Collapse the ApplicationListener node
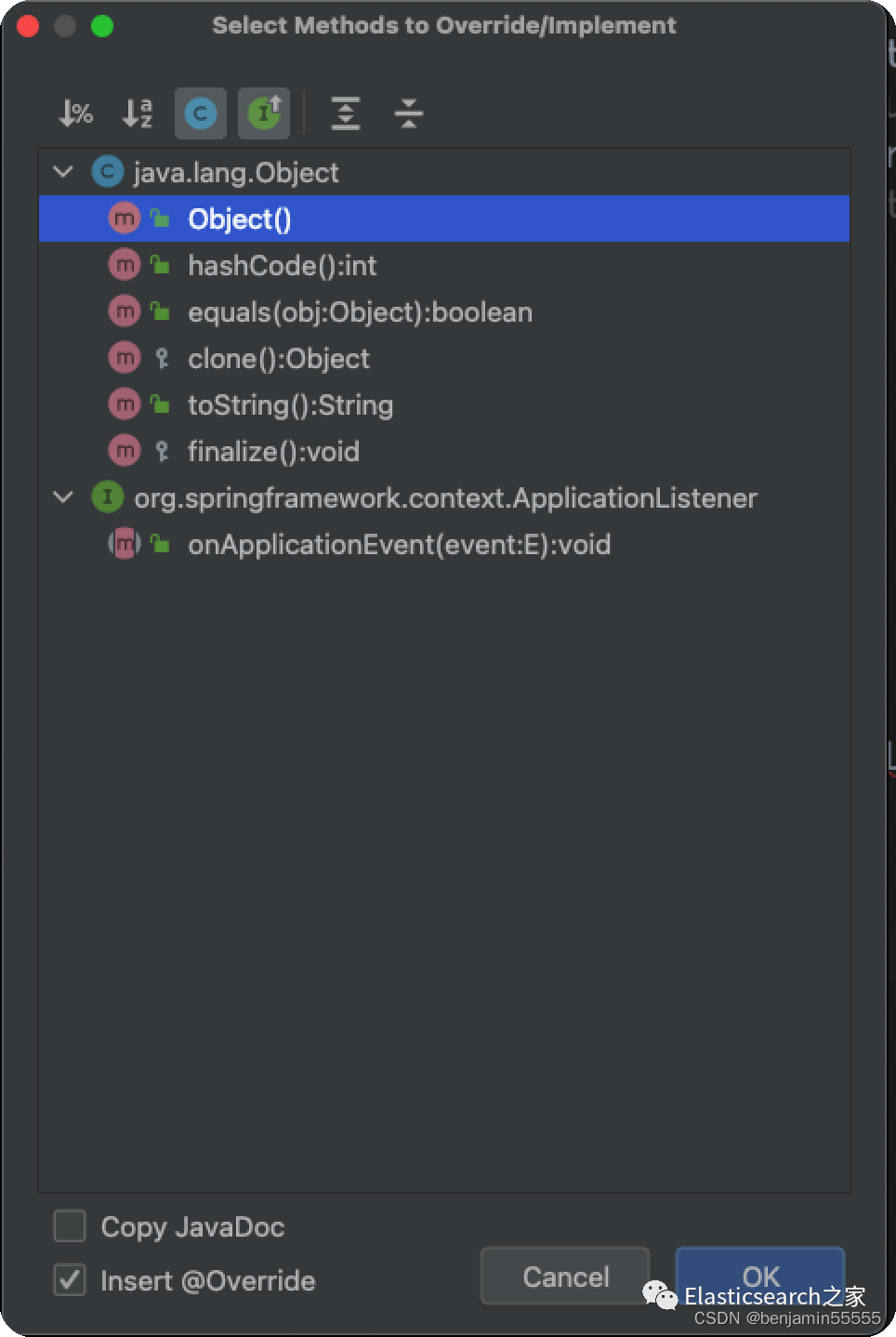The height and width of the screenshot is (1337, 896). 63,497
